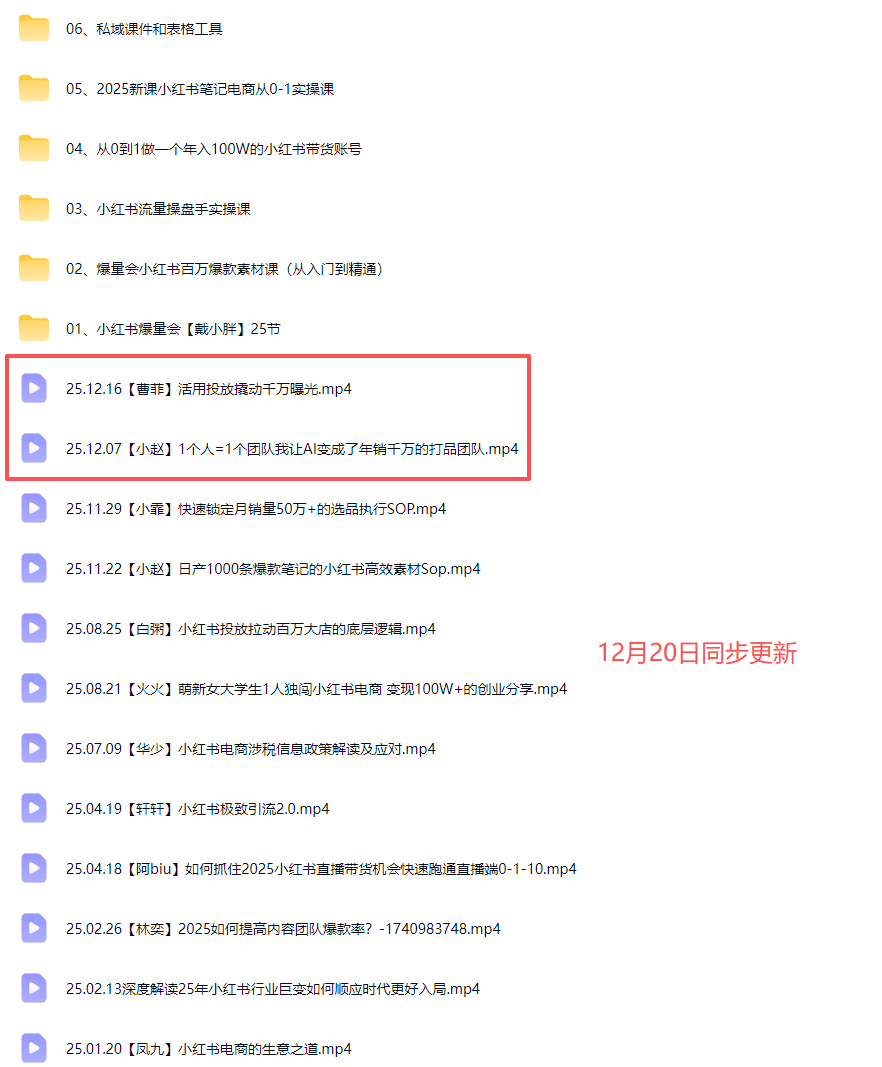This screenshot has height=1067, width=882.
Task: Open file 25.07.09【华少】小红书电商涉税信息.mp4
Action: (250, 749)
